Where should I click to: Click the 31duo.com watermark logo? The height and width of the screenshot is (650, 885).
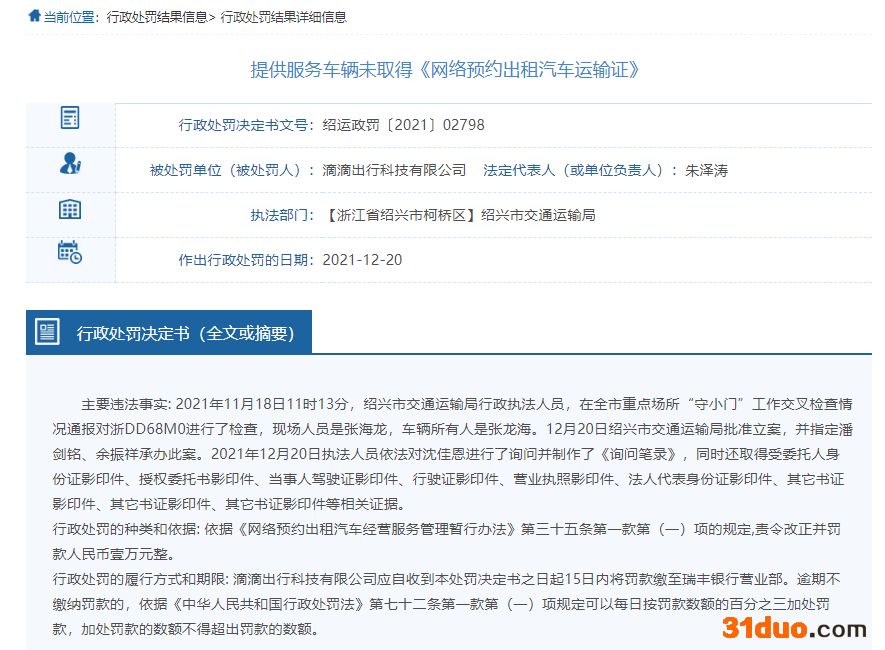794,628
